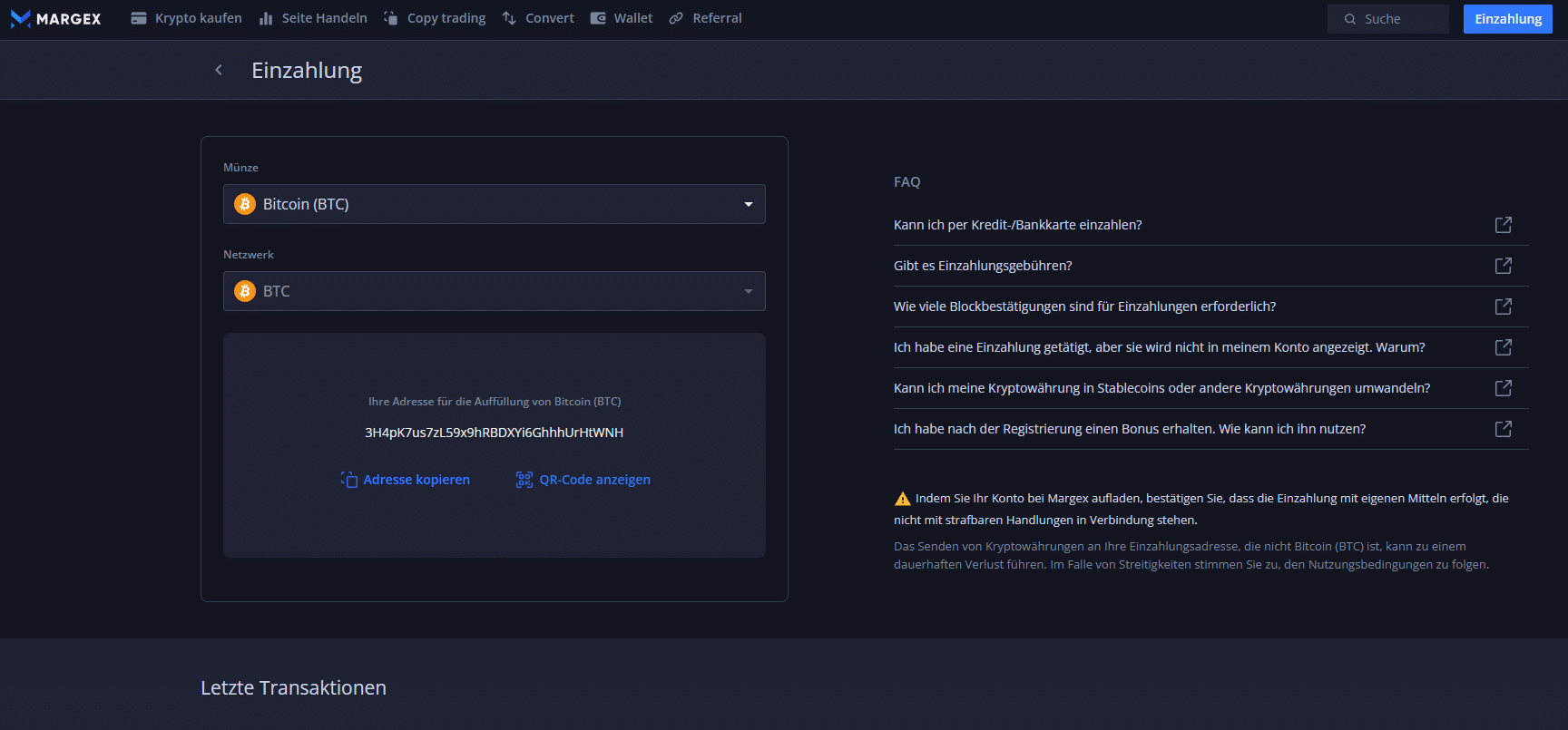This screenshot has width=1568, height=730.
Task: Open FAQ Gibt es Einzahlungsgebühren?
Action: [983, 266]
